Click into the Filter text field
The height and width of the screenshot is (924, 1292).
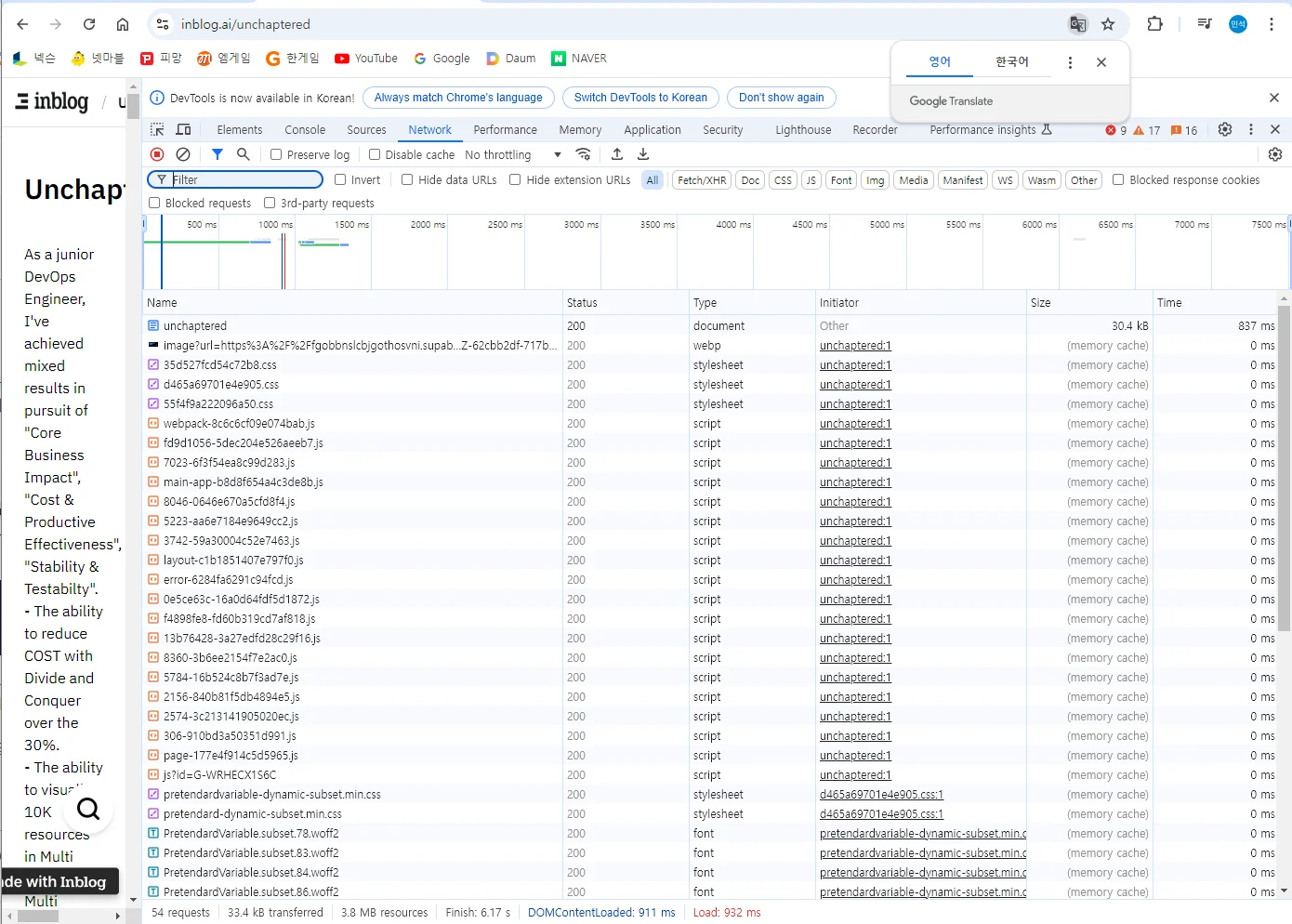coord(244,180)
